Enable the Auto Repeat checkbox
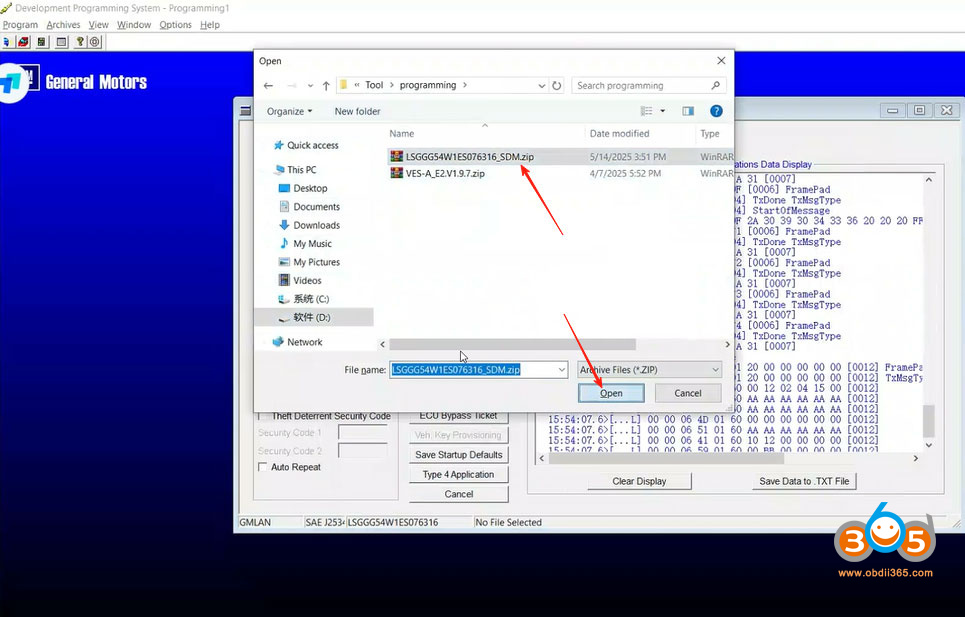Viewport: 965px width, 617px height. pyautogui.click(x=263, y=467)
